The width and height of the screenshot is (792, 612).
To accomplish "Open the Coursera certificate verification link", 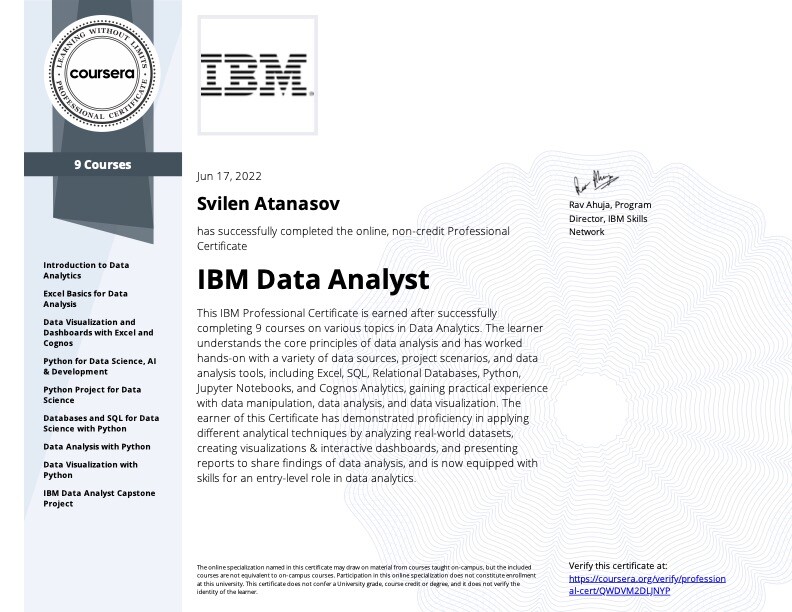I will click(647, 585).
